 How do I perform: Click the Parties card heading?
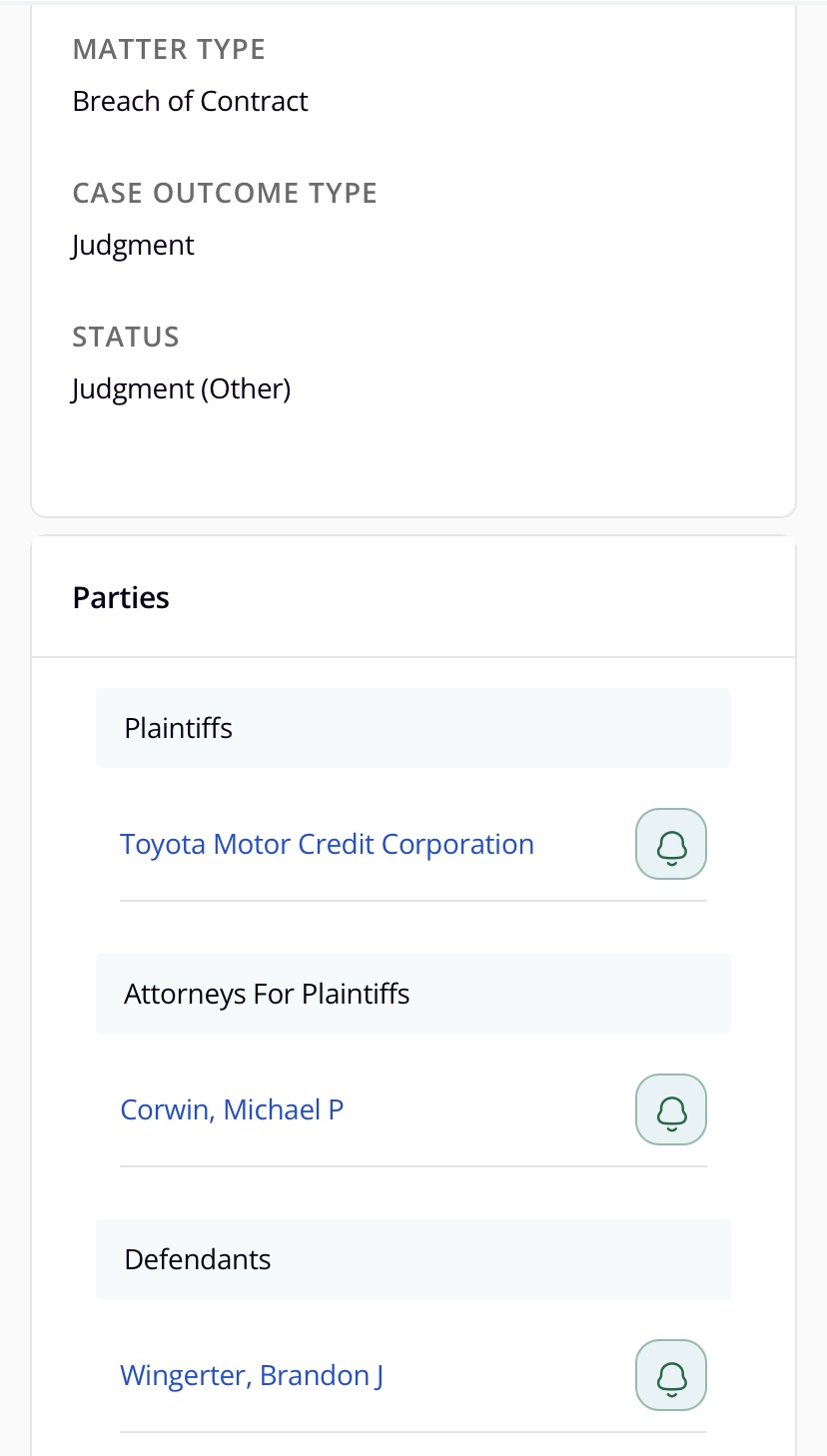tap(121, 597)
